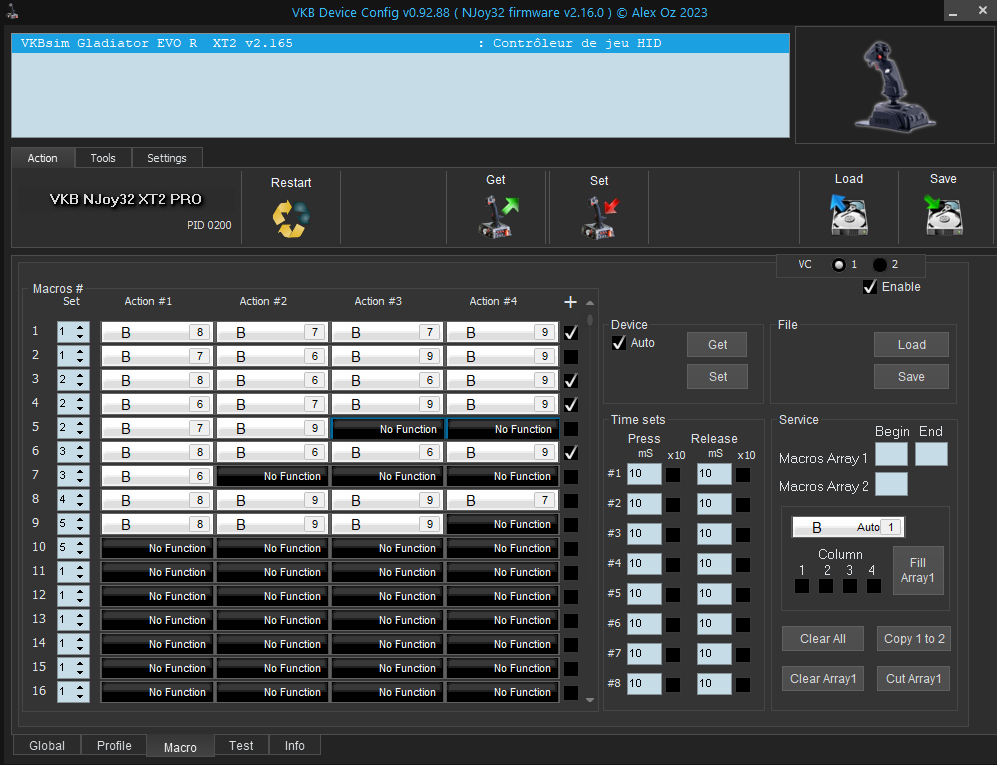Click the Cut Array1 button

coord(914,679)
